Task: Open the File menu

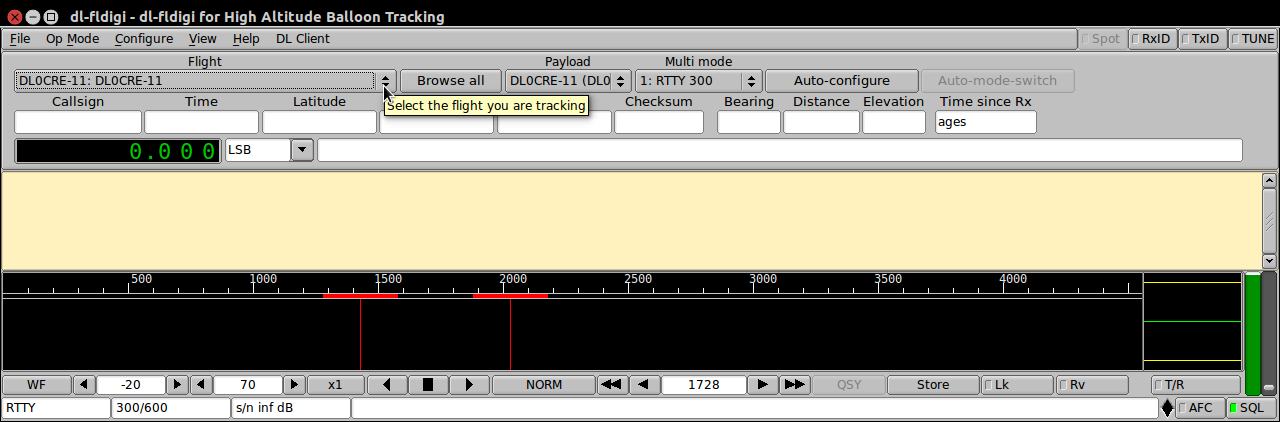Action: pyautogui.click(x=20, y=39)
